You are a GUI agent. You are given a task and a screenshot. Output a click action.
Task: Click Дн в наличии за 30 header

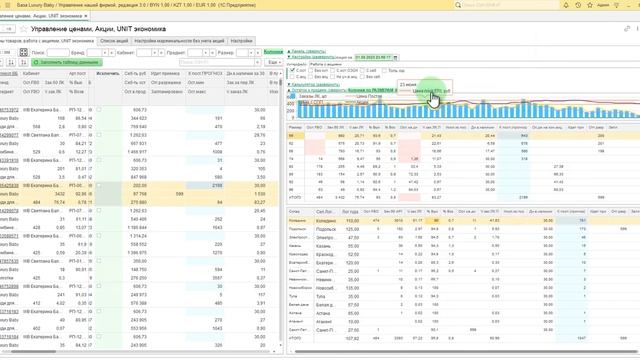[245, 73]
